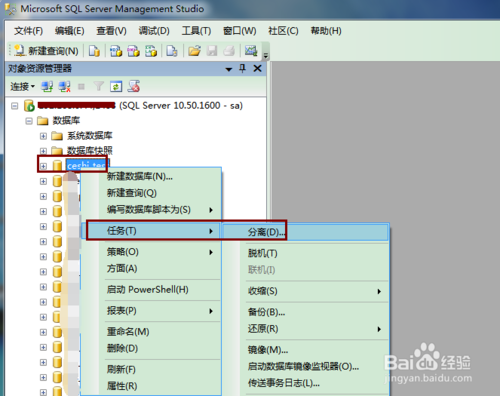Select 备份(B)... in the tasks submenu
500x396 pixels.
click(305, 312)
